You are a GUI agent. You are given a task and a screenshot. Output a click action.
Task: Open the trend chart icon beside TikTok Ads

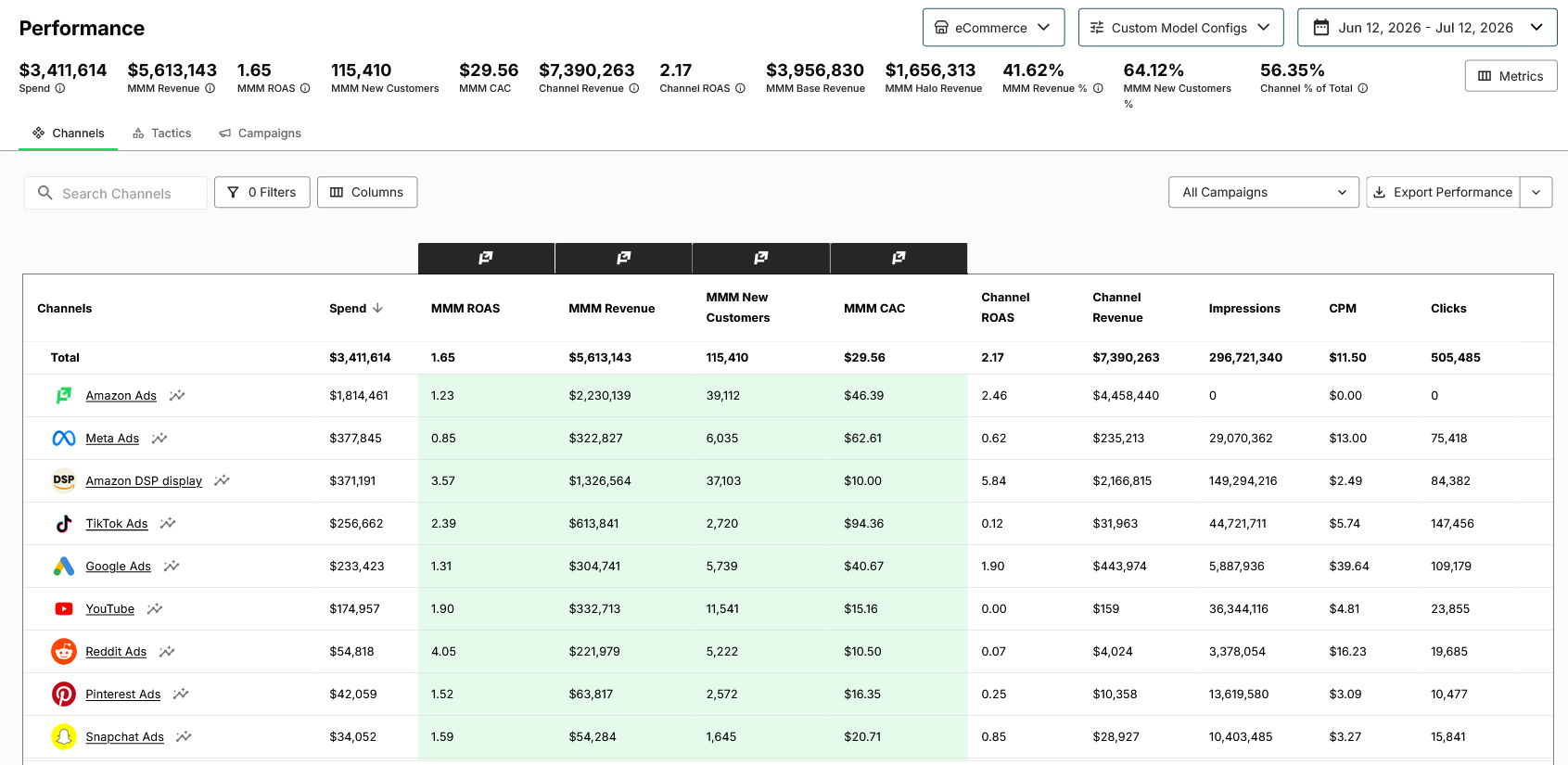[168, 524]
